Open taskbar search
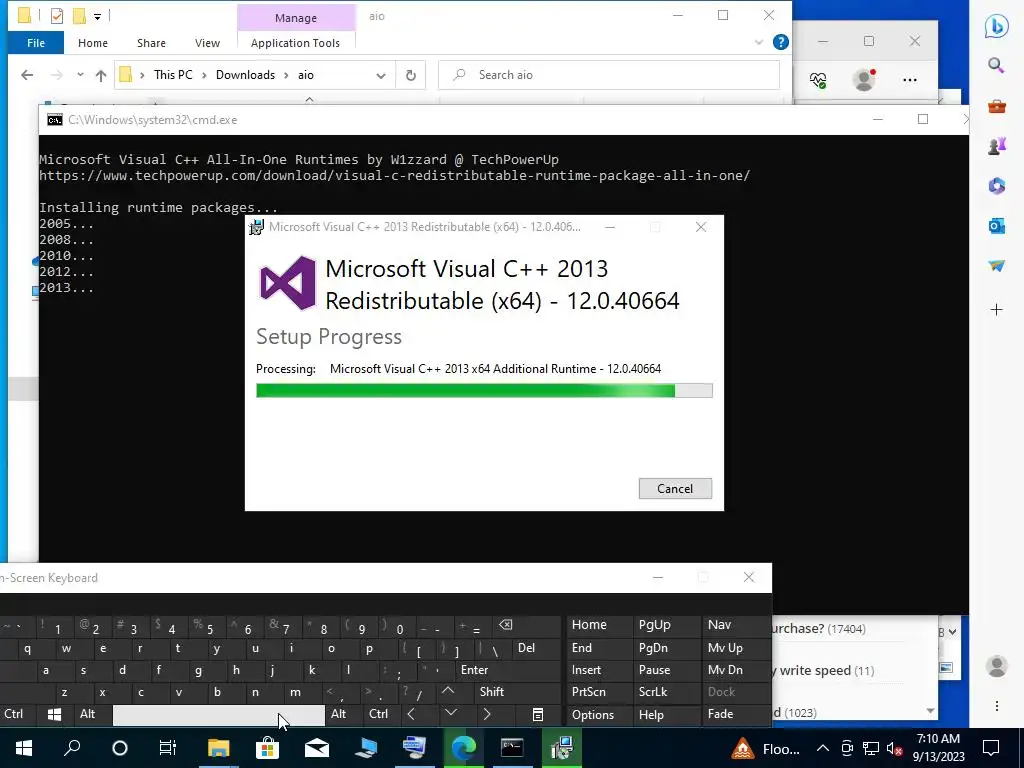This screenshot has height=768, width=1024. click(x=72, y=748)
